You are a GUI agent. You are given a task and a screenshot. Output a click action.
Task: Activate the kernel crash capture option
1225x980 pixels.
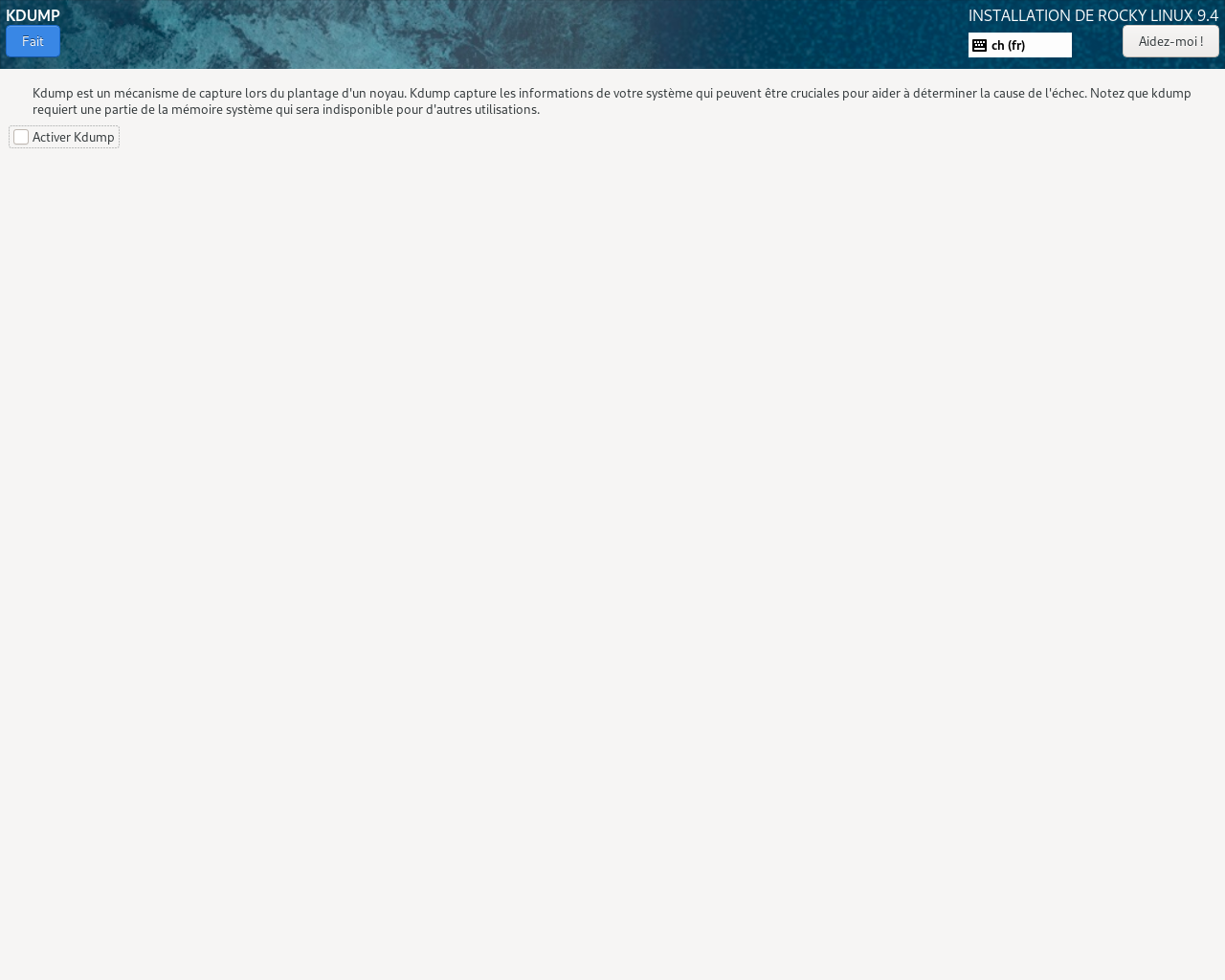point(19,136)
